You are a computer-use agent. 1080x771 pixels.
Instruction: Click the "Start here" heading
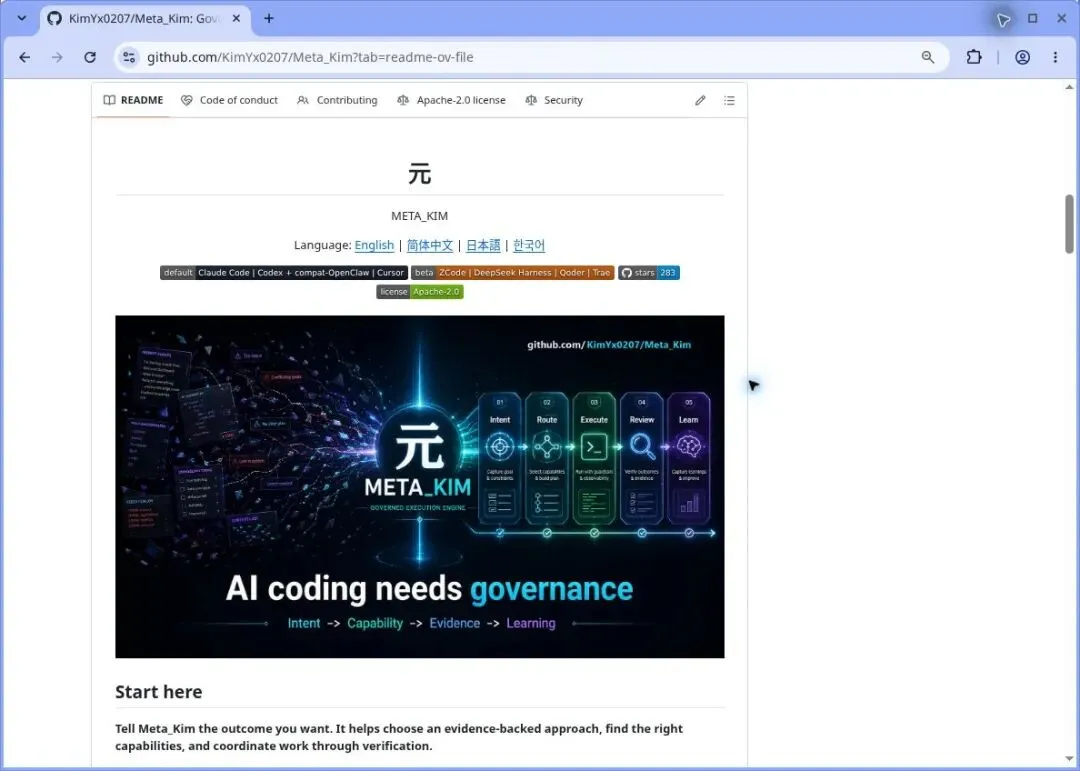(158, 692)
